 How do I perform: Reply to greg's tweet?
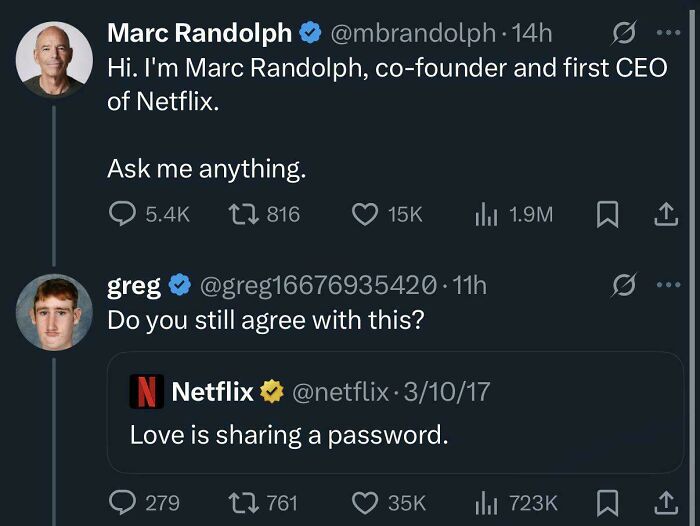[x=121, y=502]
